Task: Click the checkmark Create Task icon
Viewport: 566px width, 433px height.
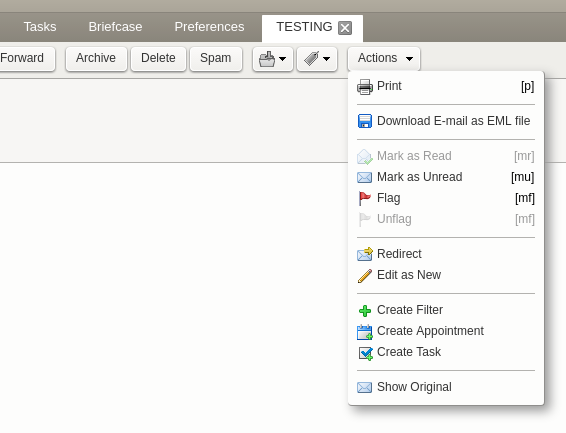Action: pyautogui.click(x=365, y=353)
